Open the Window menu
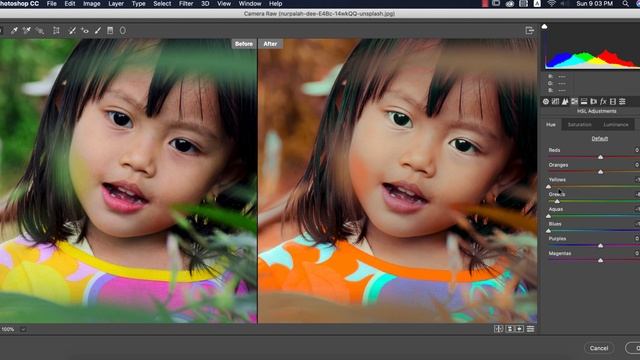 pyautogui.click(x=250, y=4)
